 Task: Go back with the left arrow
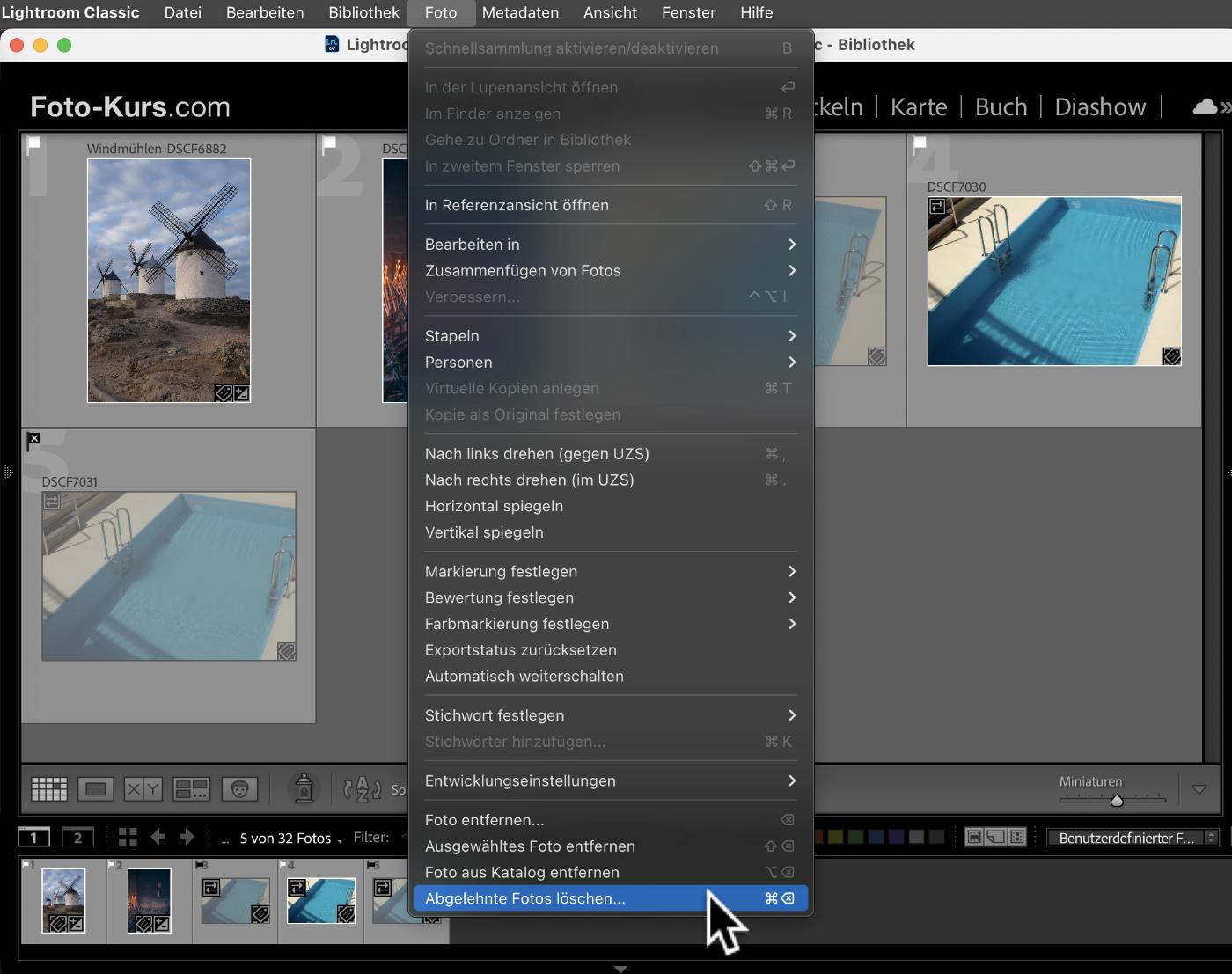pos(158,837)
